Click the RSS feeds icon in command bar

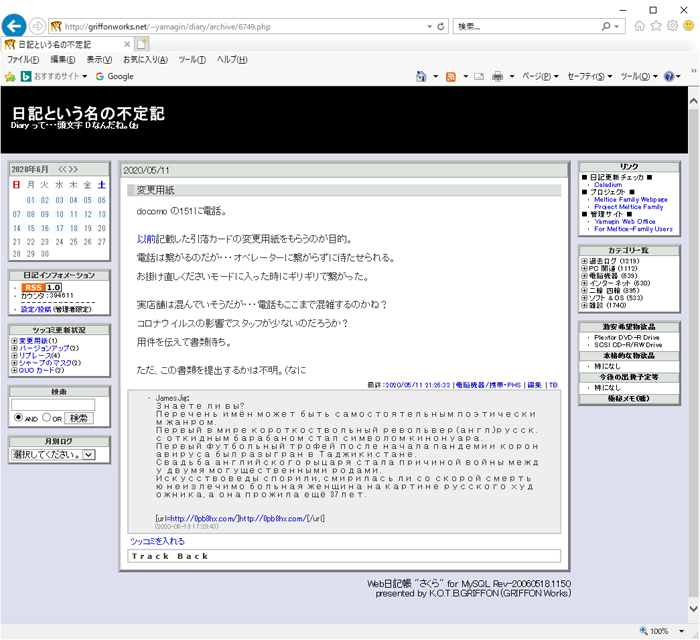click(x=451, y=76)
